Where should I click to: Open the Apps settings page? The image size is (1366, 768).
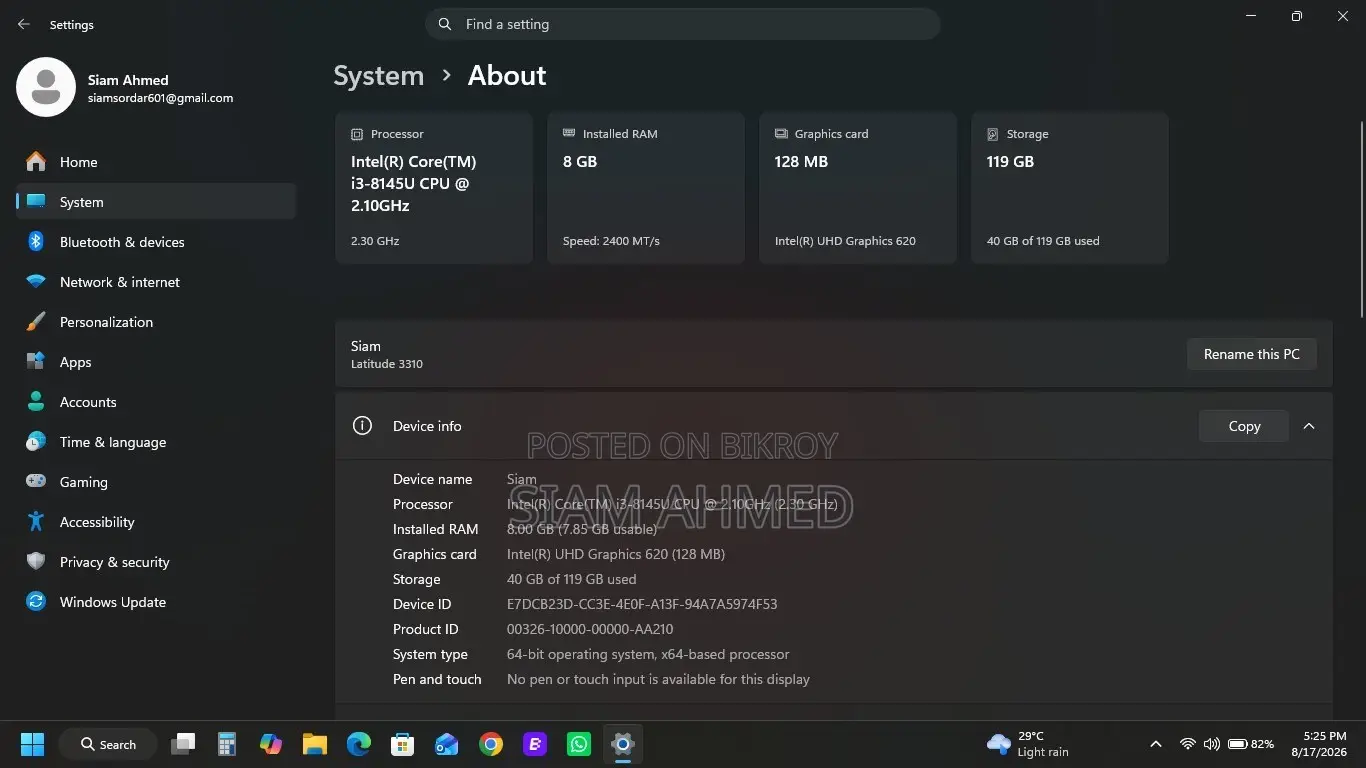[x=156, y=362]
